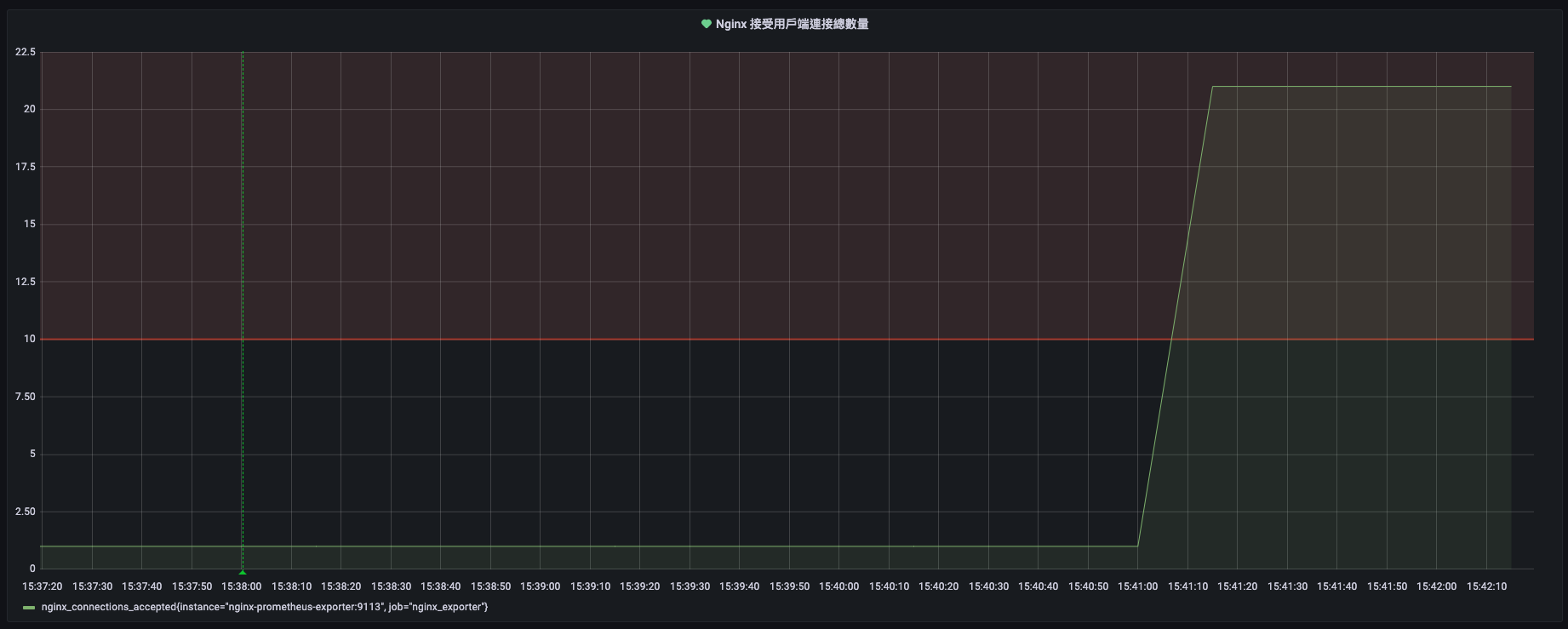Click the 17.5 y-axis label
The image size is (1568, 629).
[26, 167]
